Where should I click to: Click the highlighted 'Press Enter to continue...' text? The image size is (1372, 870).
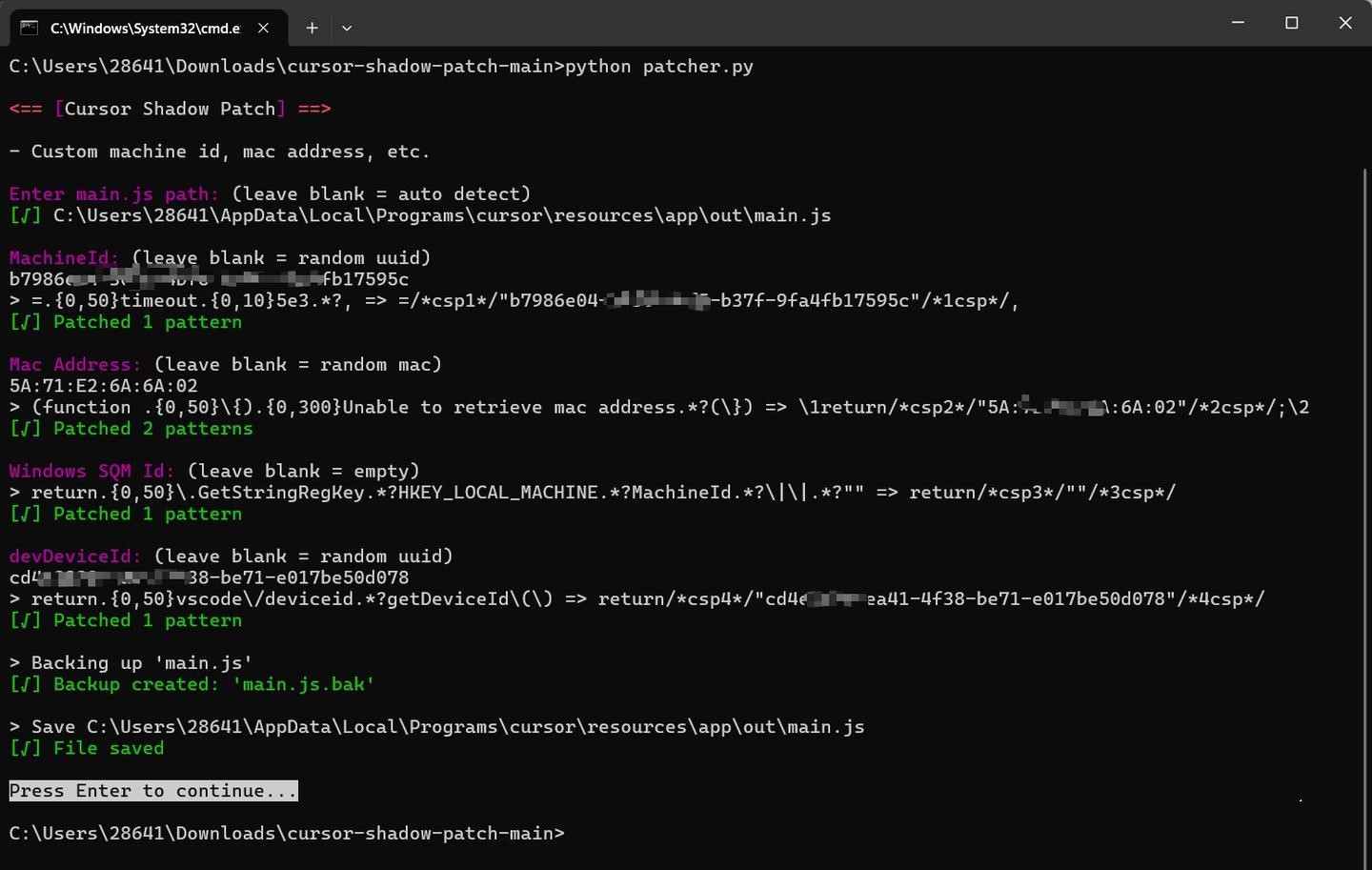pyautogui.click(x=152, y=791)
